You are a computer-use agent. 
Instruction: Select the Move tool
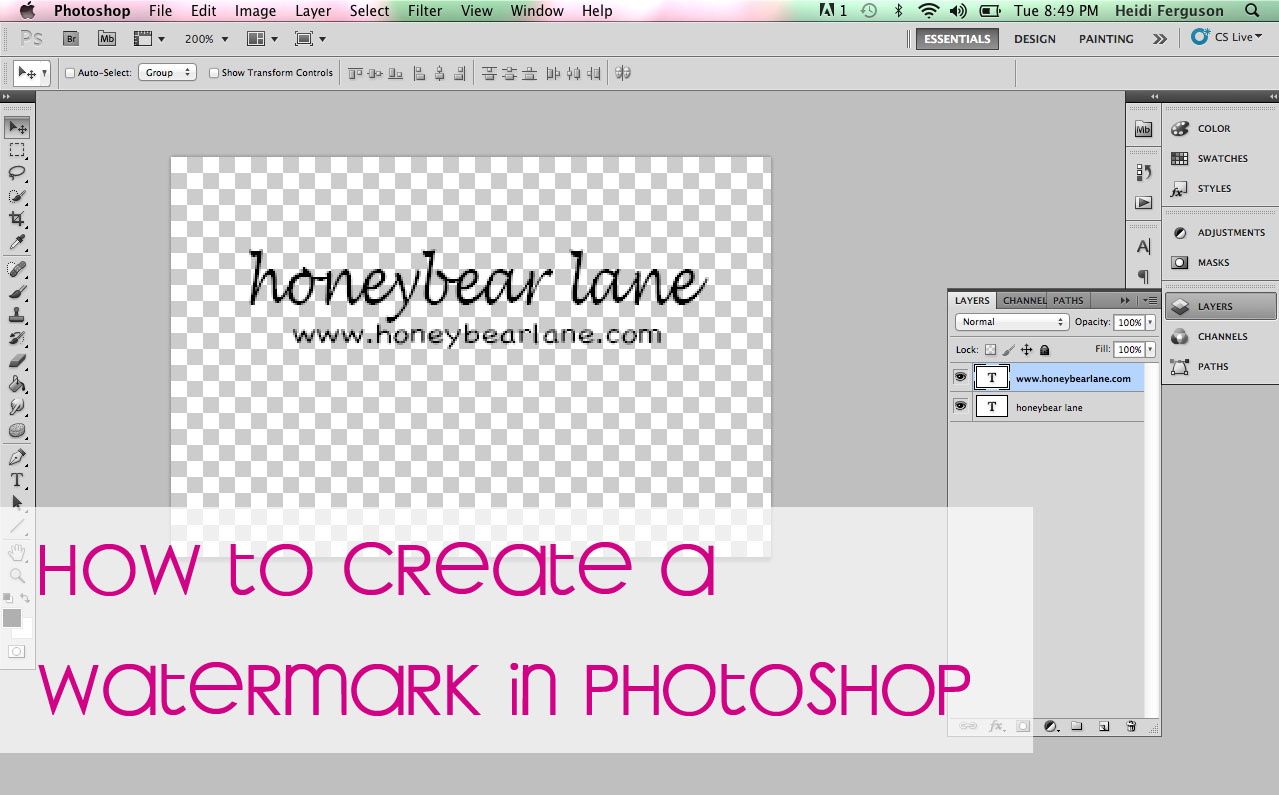pos(17,127)
